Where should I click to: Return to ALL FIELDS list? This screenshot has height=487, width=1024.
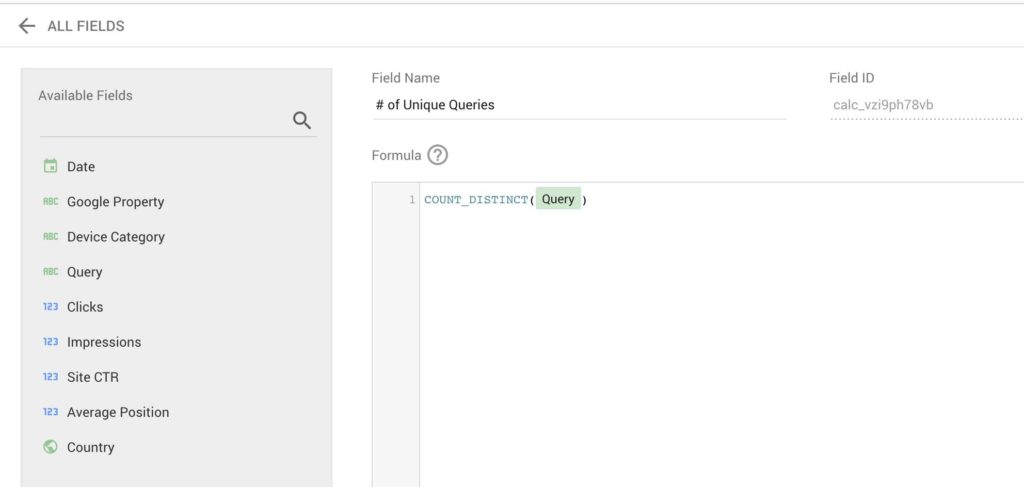pos(86,26)
